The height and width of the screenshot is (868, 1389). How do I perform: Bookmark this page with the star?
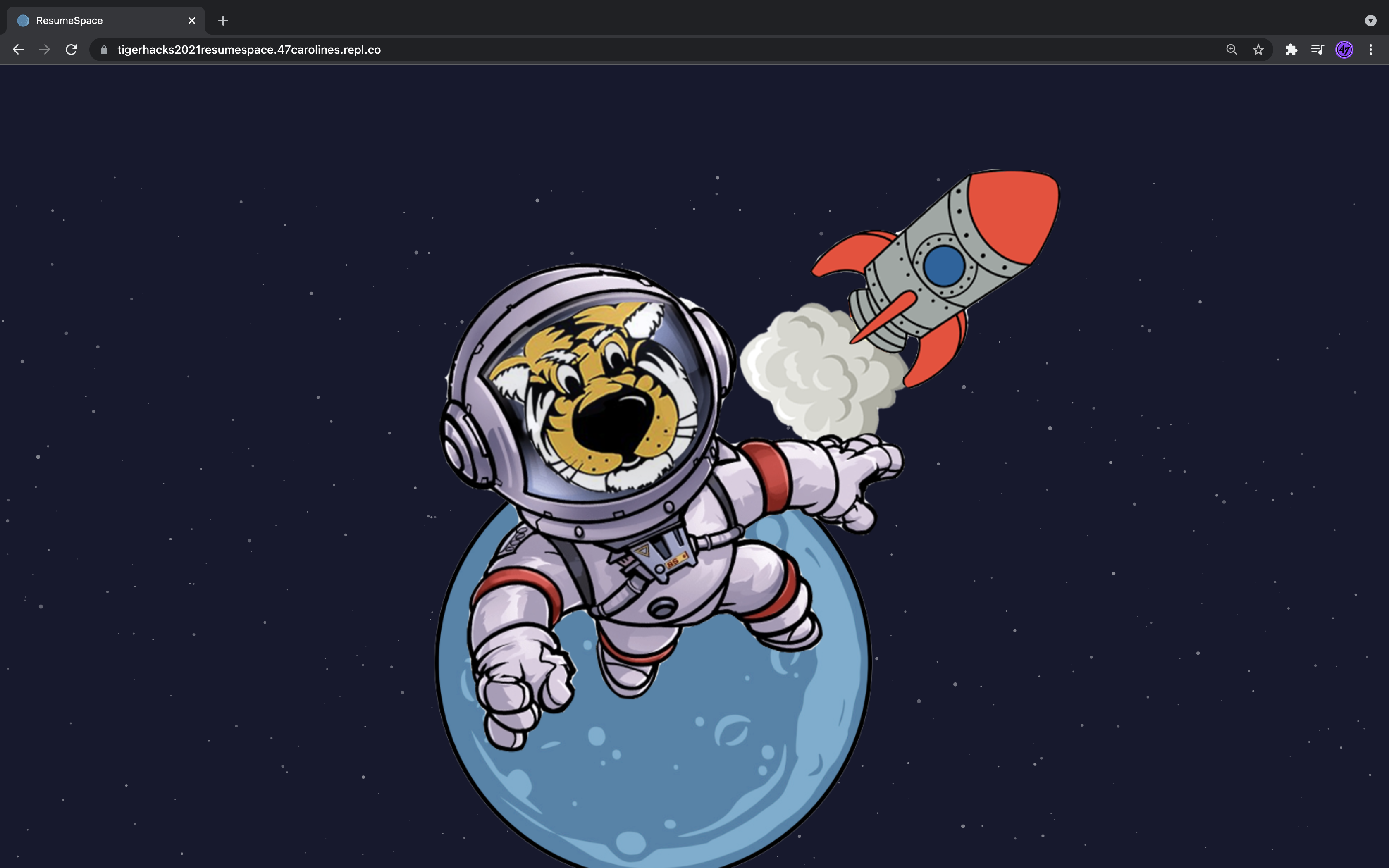[1258, 50]
